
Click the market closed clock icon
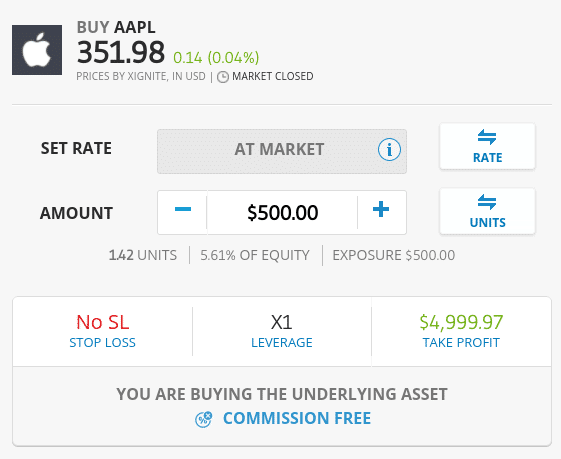tap(223, 77)
